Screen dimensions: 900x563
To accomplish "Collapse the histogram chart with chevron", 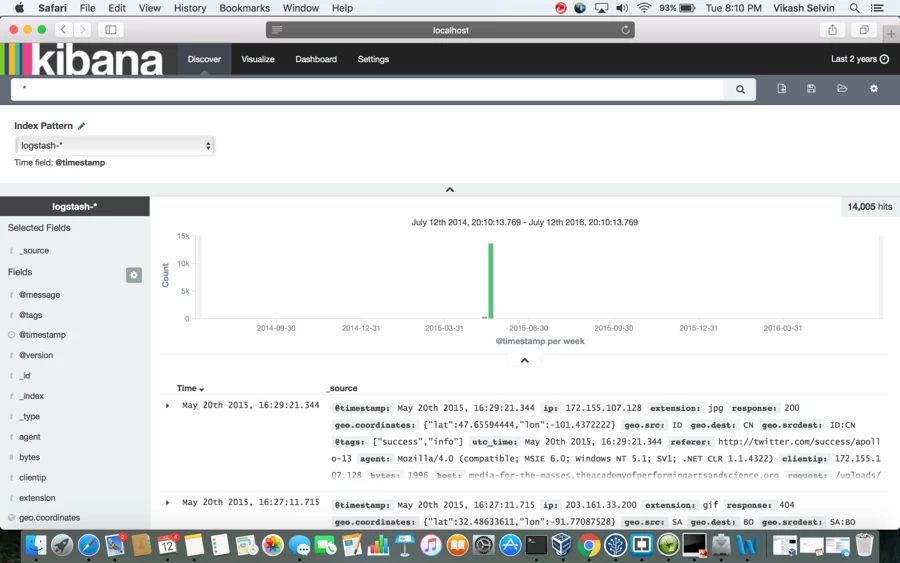I will coord(525,360).
